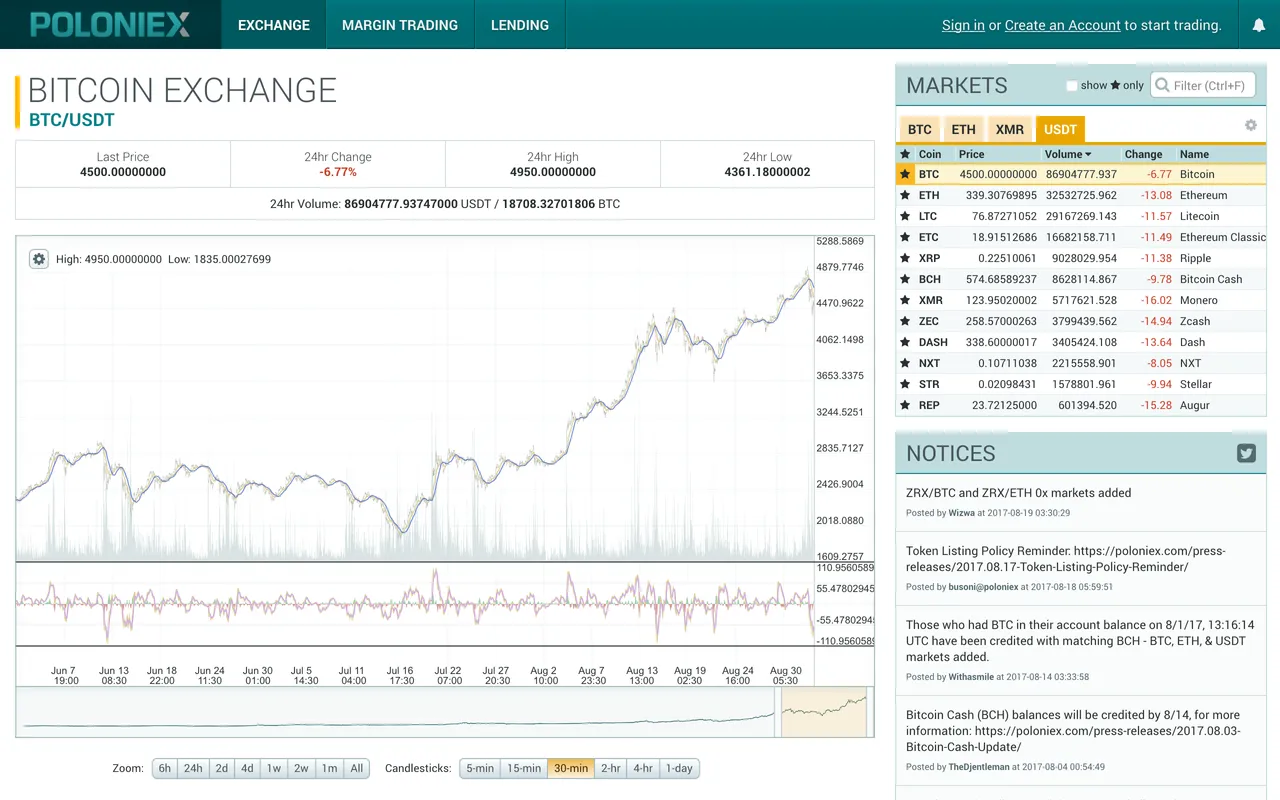Select the Ripple market row
Viewport: 1280px width, 800px height.
point(1081,258)
